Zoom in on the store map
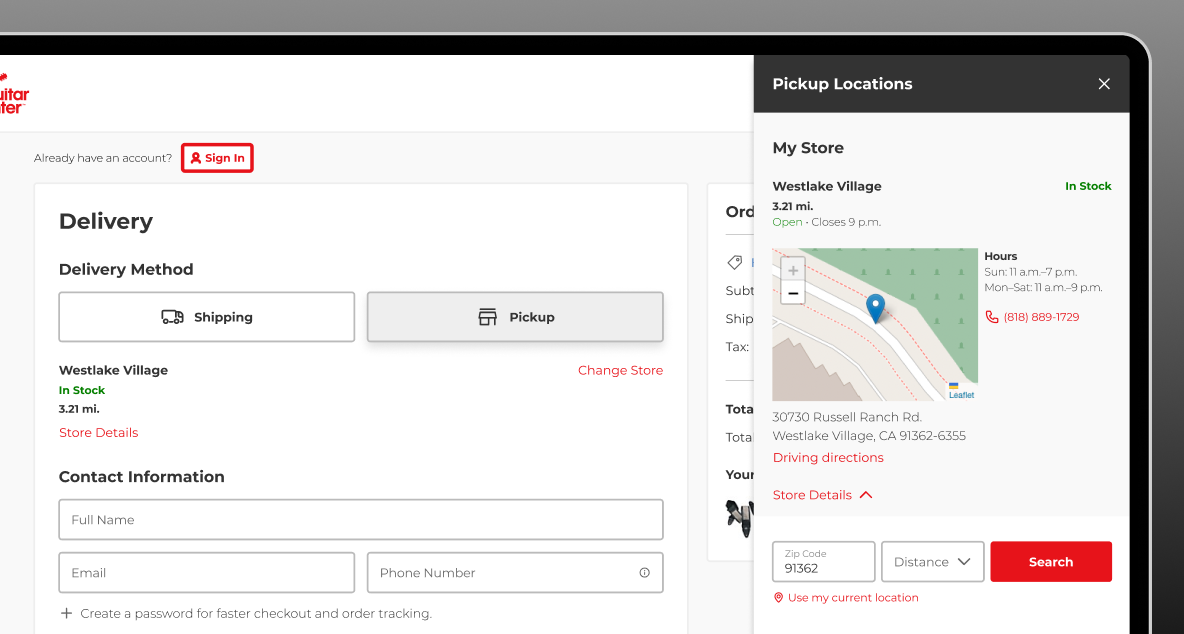This screenshot has height=634, width=1184. (x=793, y=271)
